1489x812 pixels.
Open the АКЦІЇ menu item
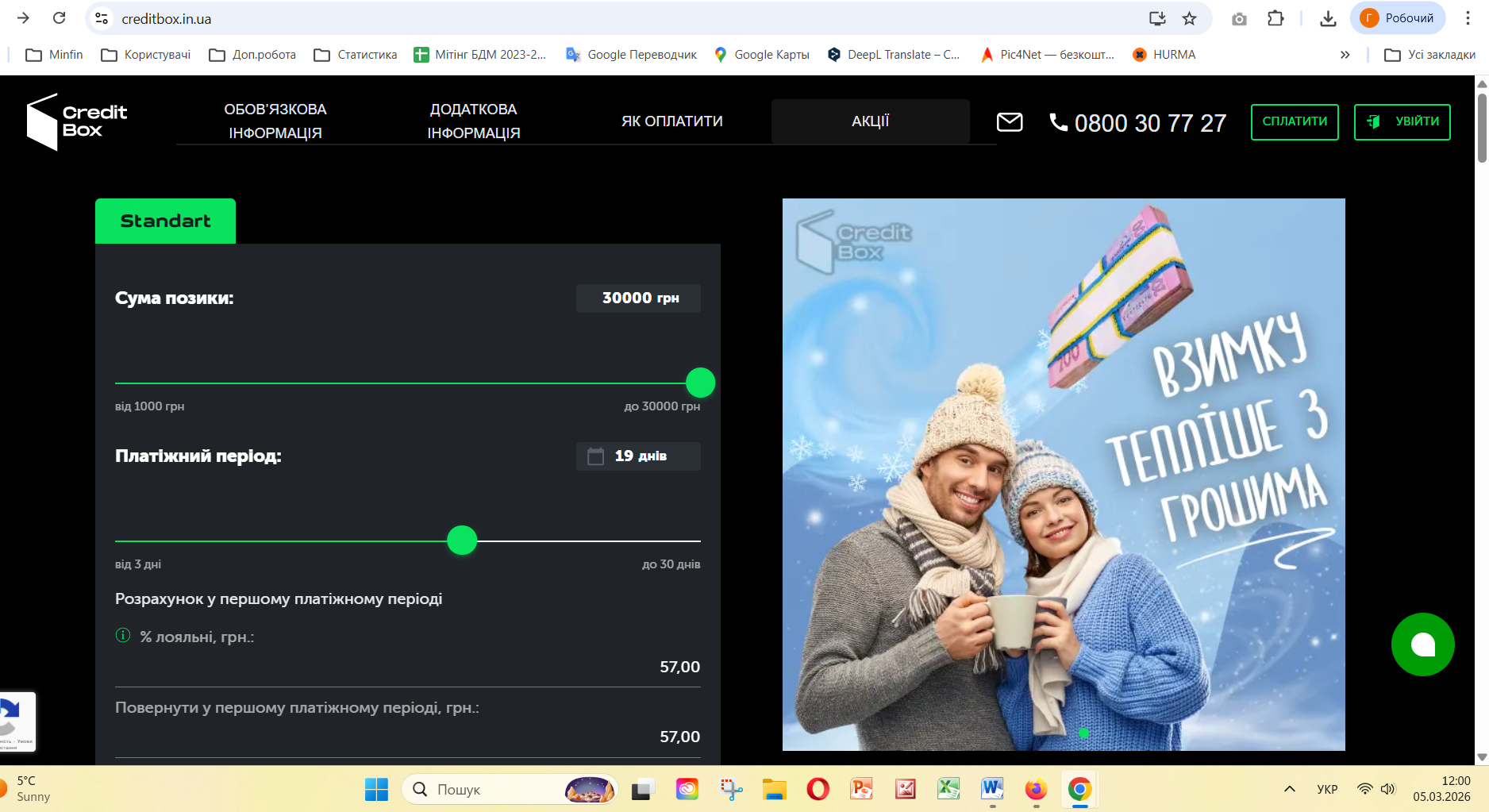tap(871, 121)
